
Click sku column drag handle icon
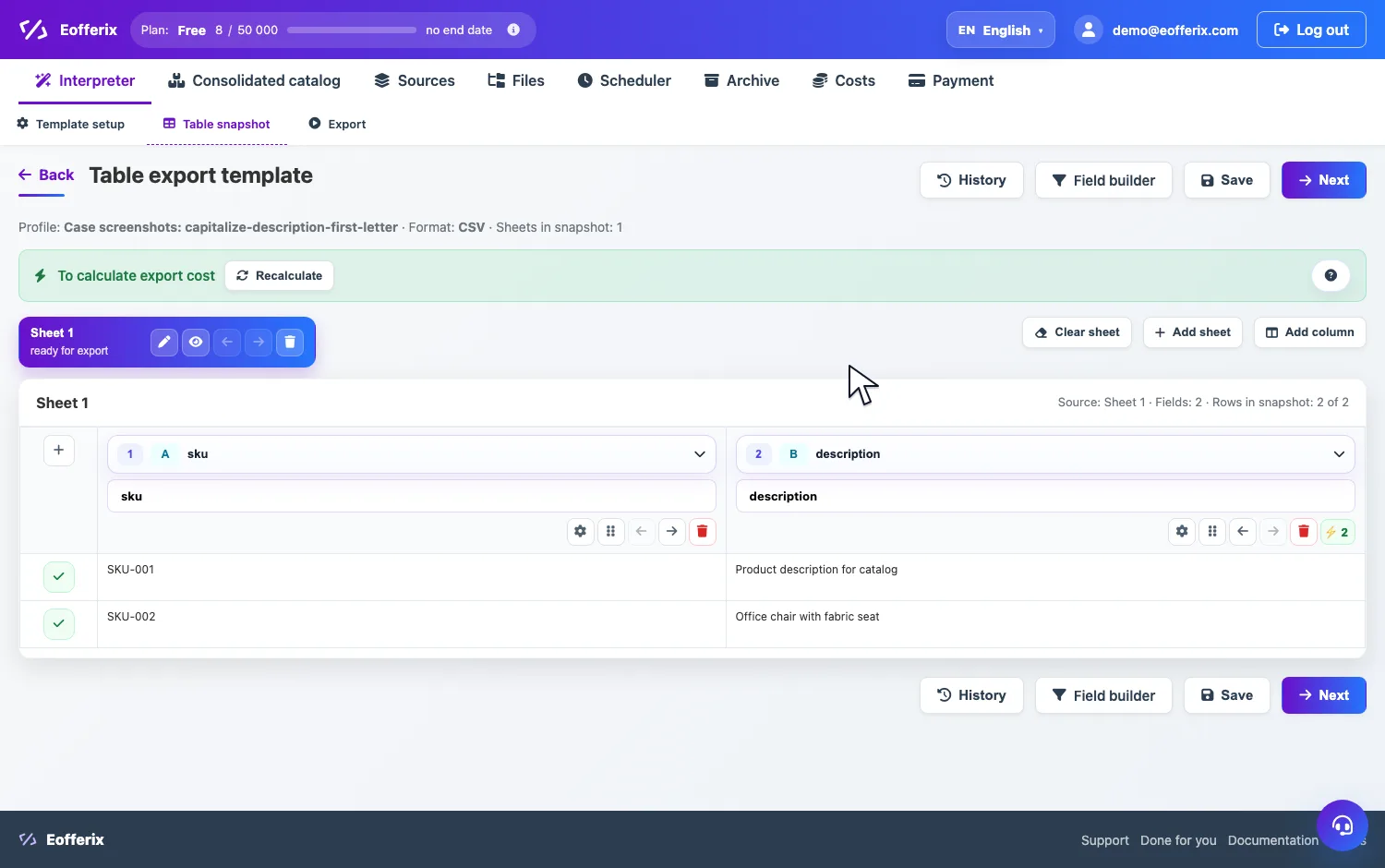610,531
